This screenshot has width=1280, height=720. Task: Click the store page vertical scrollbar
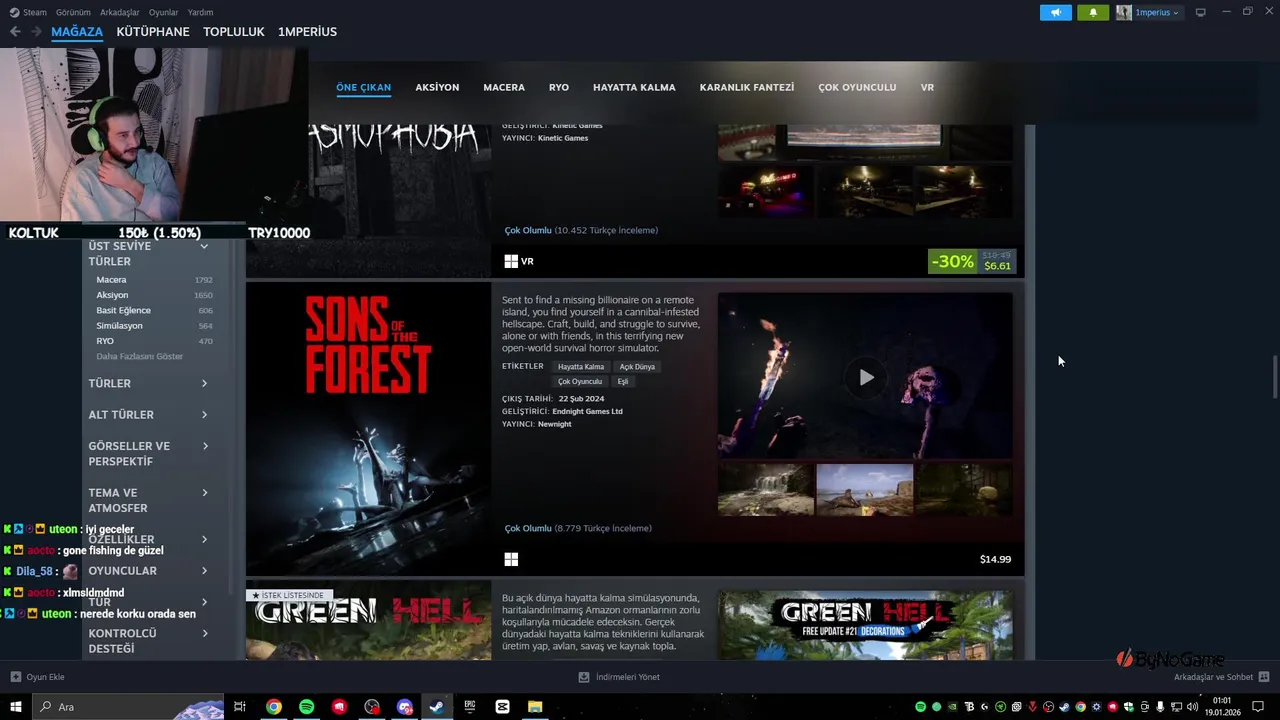coord(1274,376)
